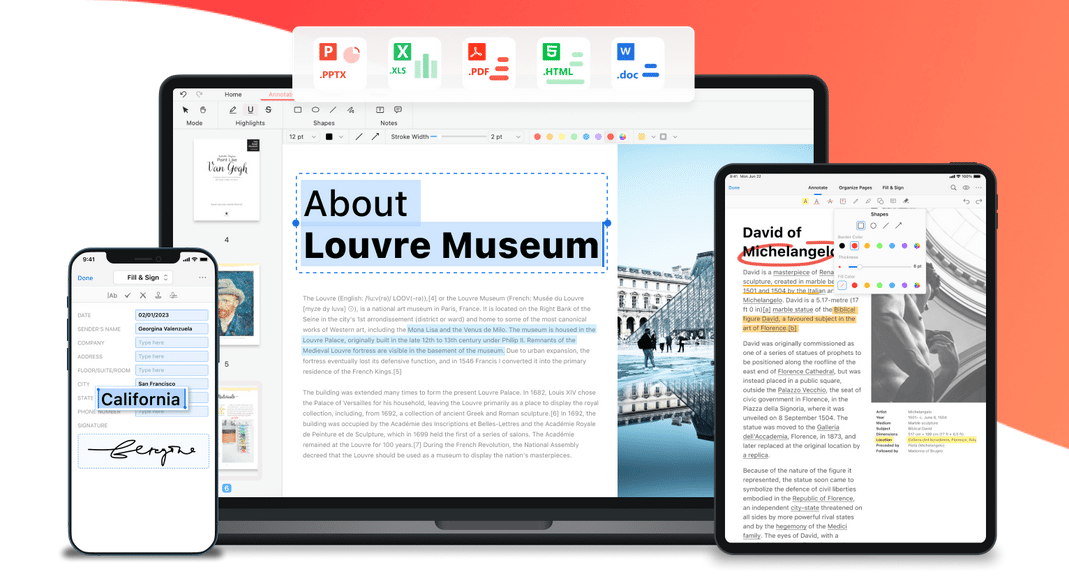
Task: Tap Done on the phone
Action: 85,278
